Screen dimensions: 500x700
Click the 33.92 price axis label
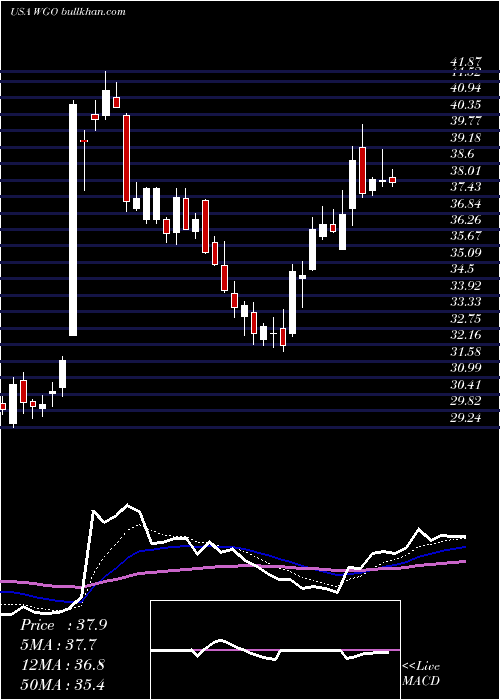tap(466, 286)
